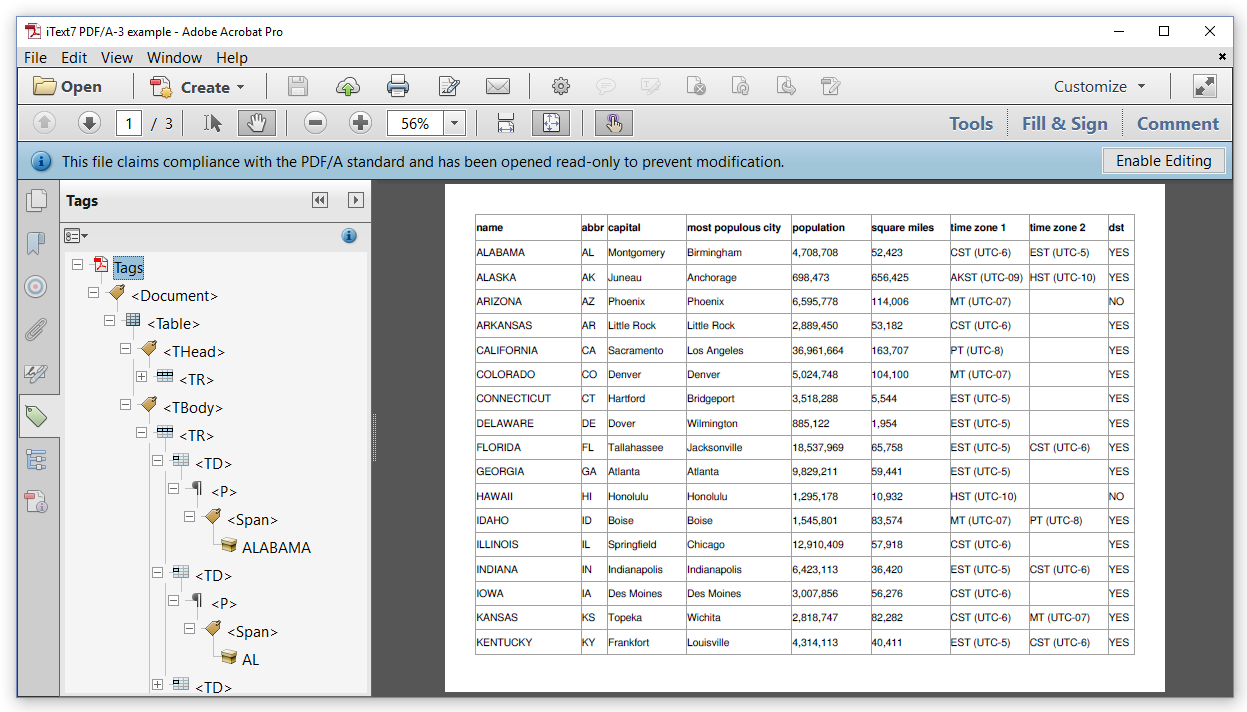This screenshot has height=712, width=1247.
Task: Open the Tools pane
Action: coord(971,124)
